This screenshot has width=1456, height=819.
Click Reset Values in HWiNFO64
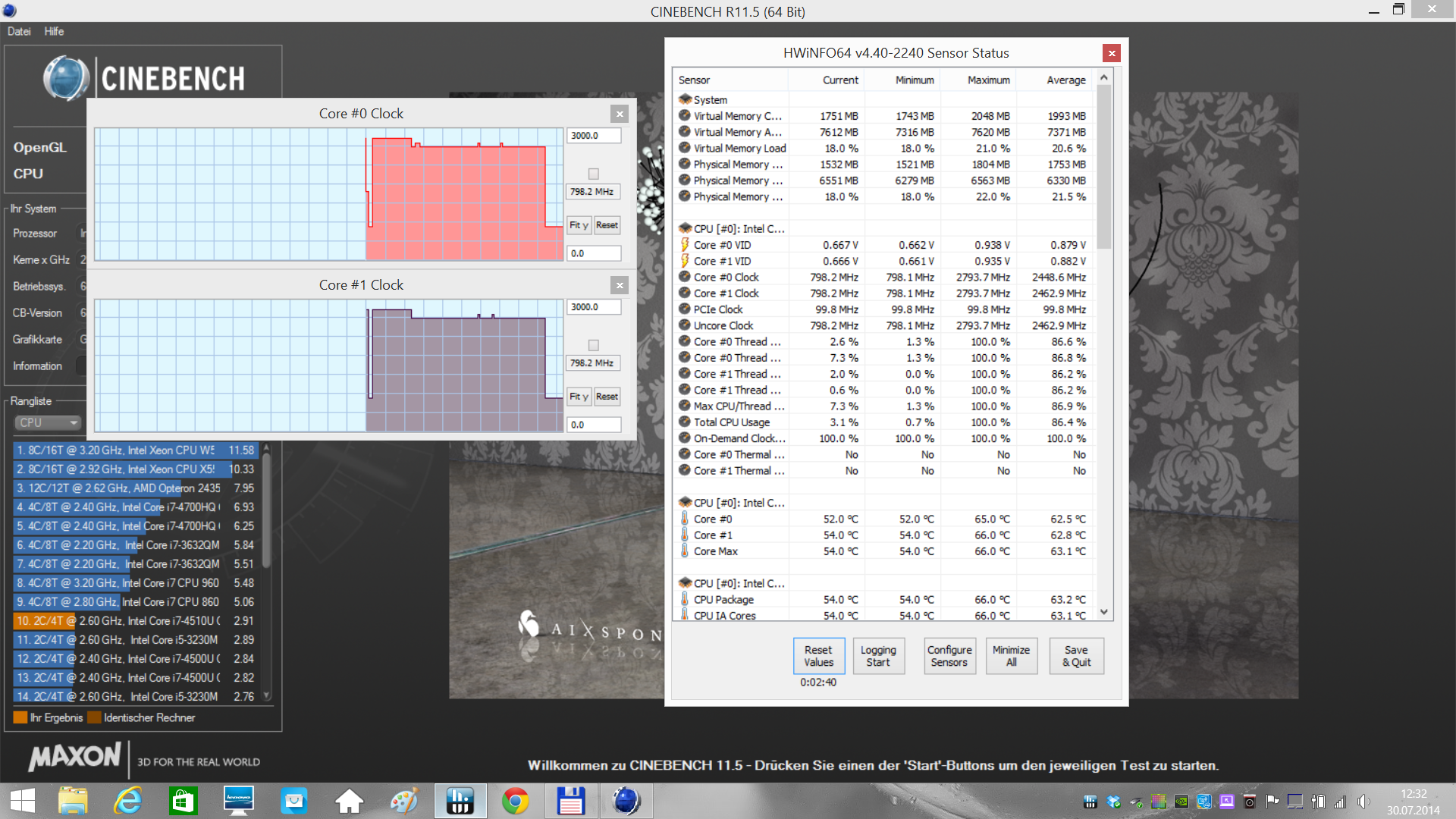(x=818, y=656)
